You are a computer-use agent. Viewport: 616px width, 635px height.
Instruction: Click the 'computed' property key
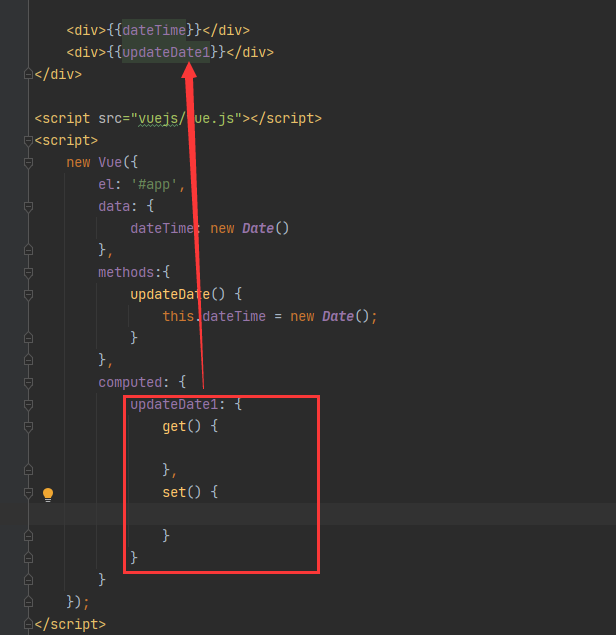click(x=130, y=382)
